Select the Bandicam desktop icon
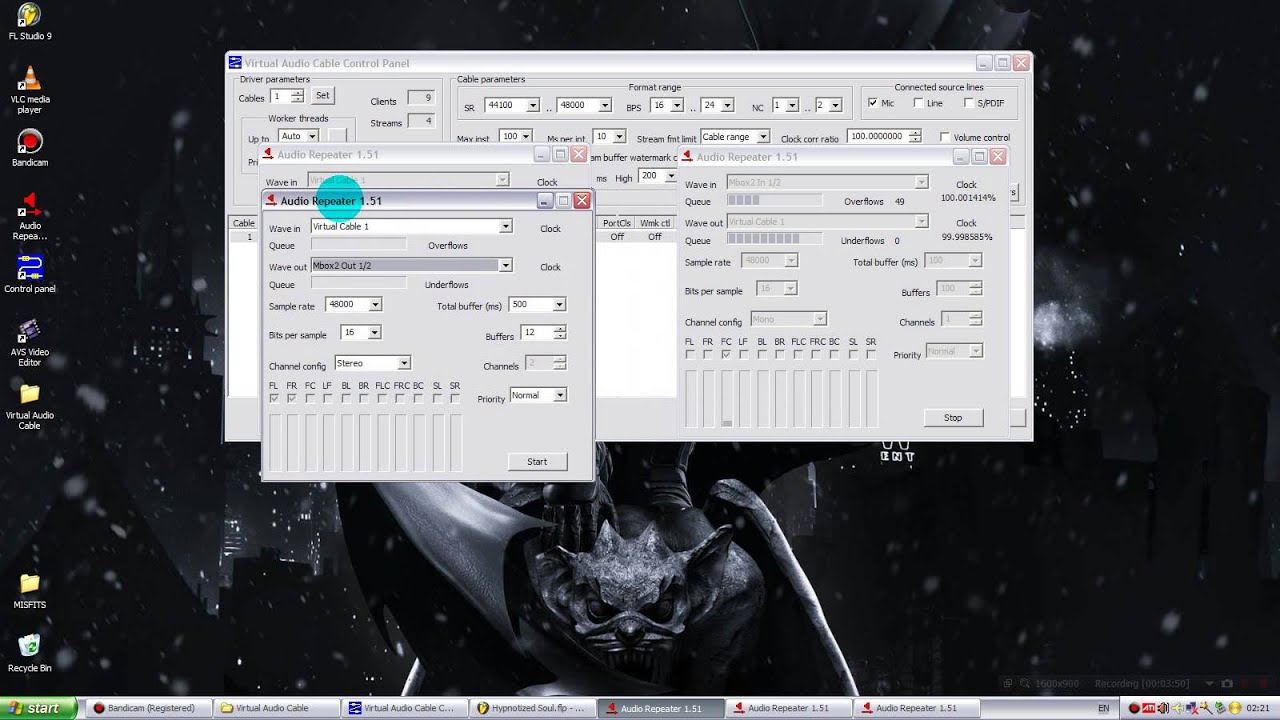 pyautogui.click(x=29, y=149)
